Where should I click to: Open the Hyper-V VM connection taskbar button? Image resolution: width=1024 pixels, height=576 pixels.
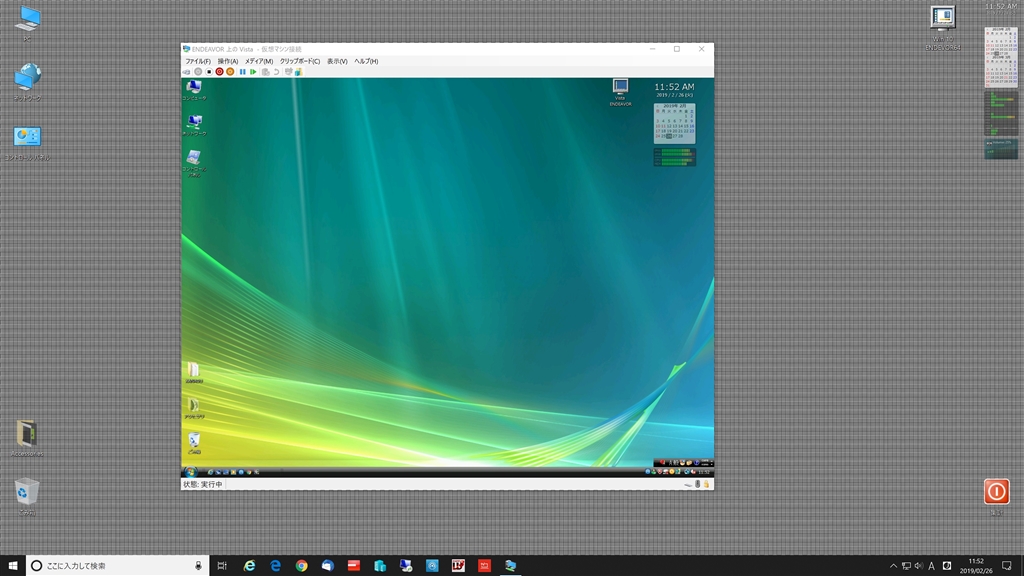pos(510,566)
